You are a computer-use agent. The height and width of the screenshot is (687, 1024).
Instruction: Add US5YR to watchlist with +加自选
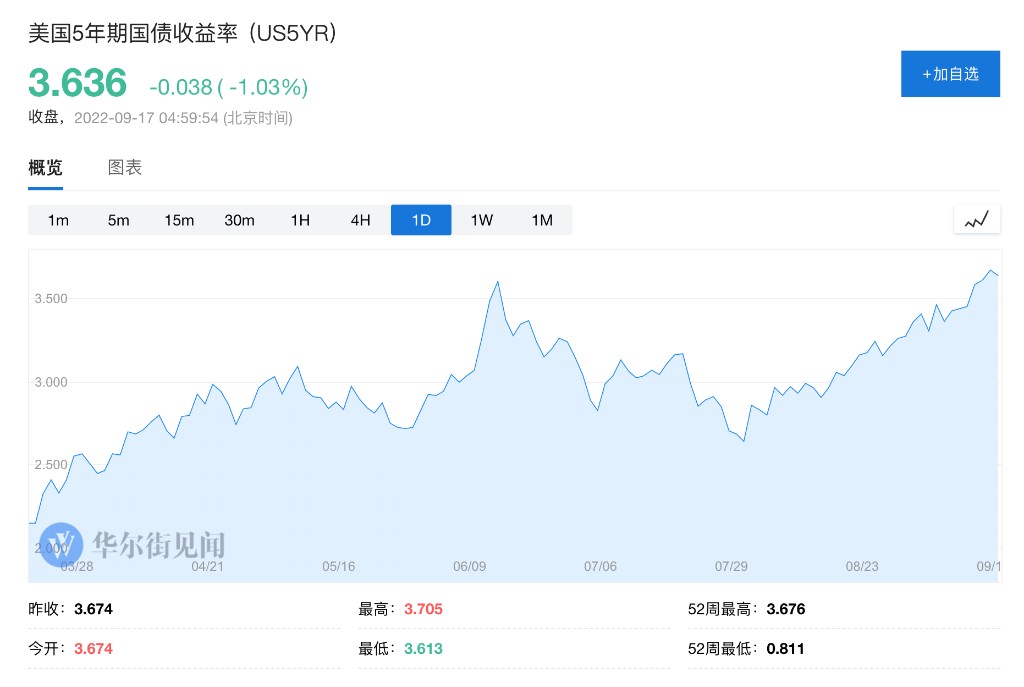point(950,74)
